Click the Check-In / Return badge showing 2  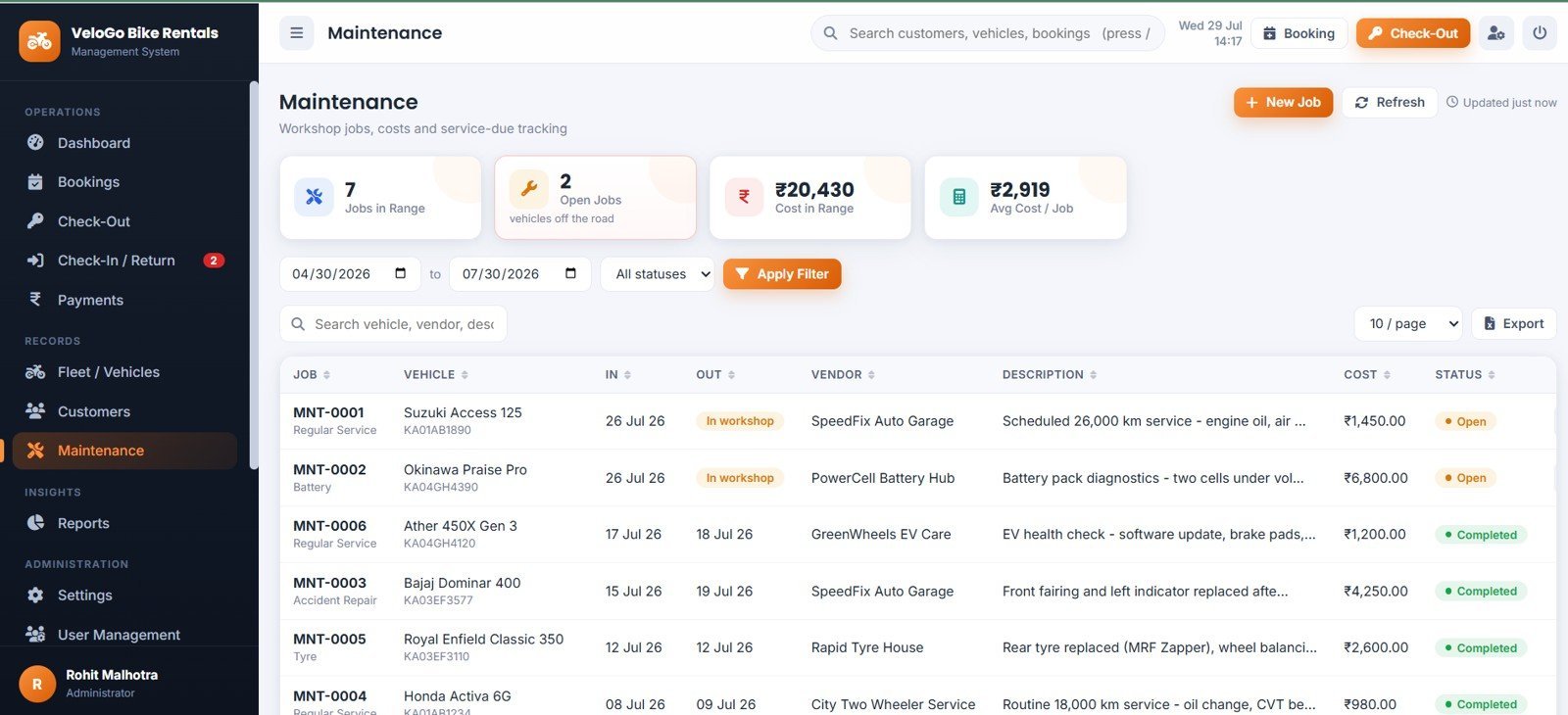click(x=214, y=261)
